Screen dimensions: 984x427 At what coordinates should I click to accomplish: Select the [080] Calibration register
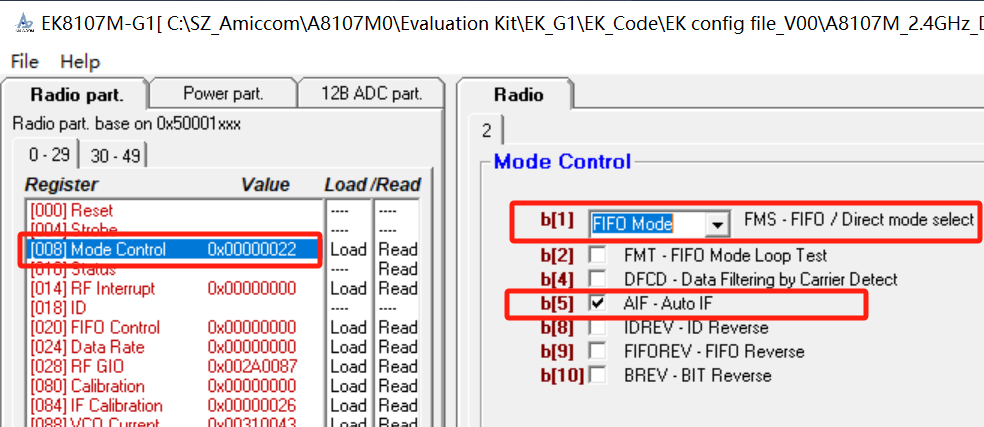click(174, 386)
